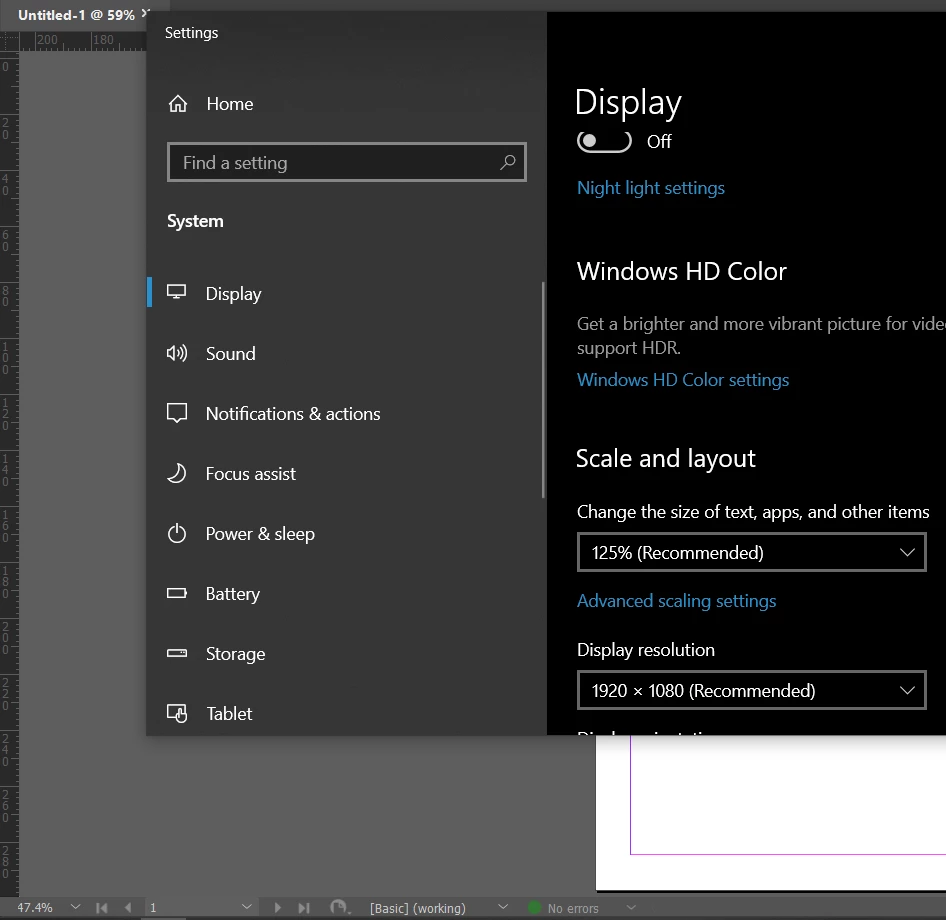The width and height of the screenshot is (946, 920).
Task: Go to last page in InDesign status bar
Action: pos(304,907)
